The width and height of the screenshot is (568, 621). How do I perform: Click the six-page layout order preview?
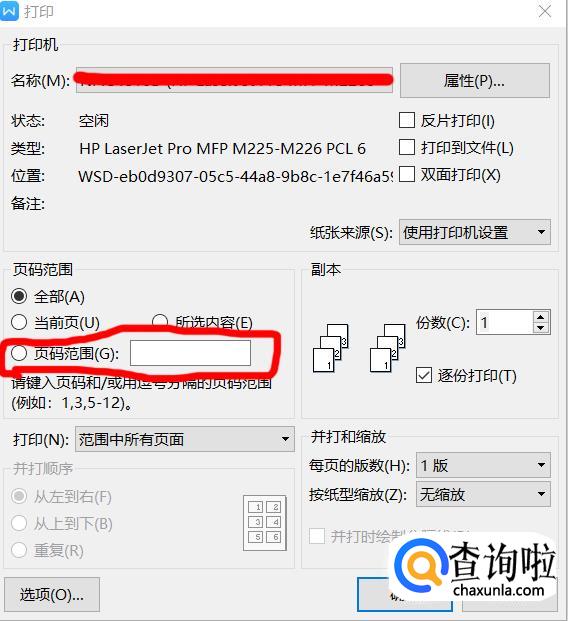(x=265, y=523)
